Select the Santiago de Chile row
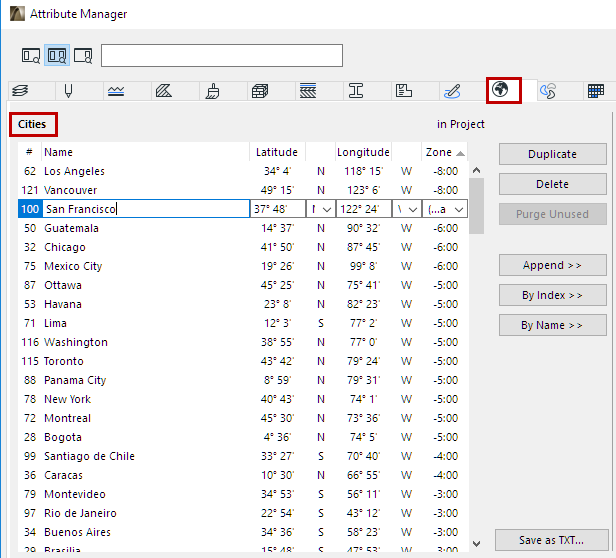This screenshot has width=616, height=558. tap(243, 456)
